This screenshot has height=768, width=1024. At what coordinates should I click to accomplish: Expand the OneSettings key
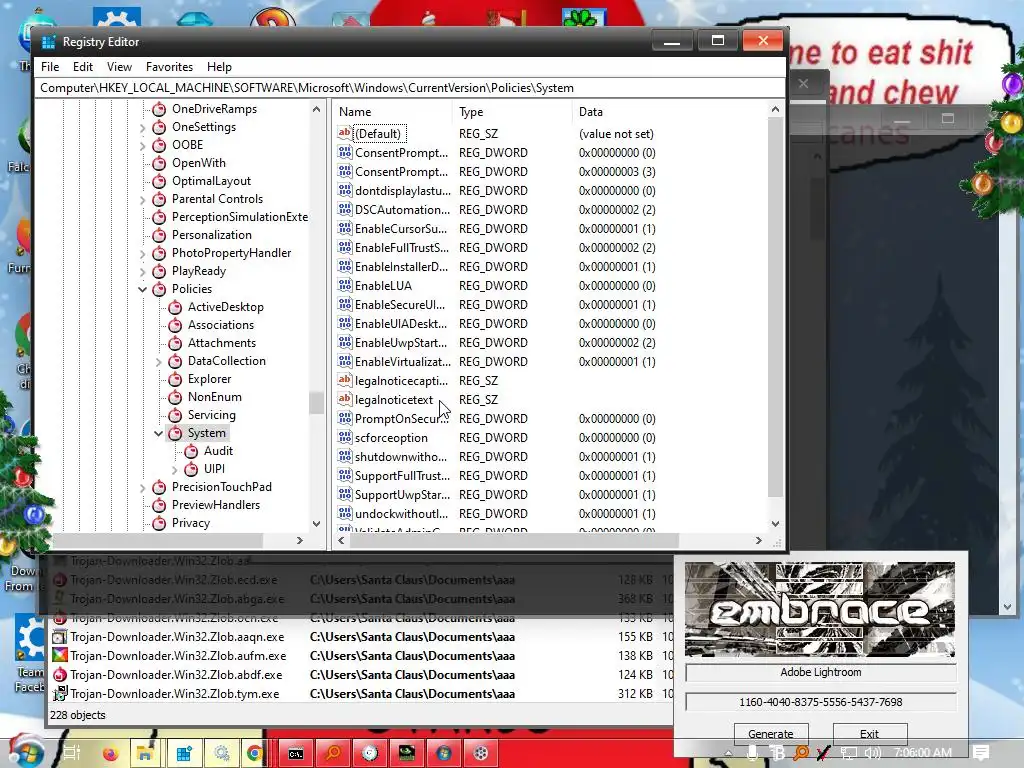pos(142,127)
